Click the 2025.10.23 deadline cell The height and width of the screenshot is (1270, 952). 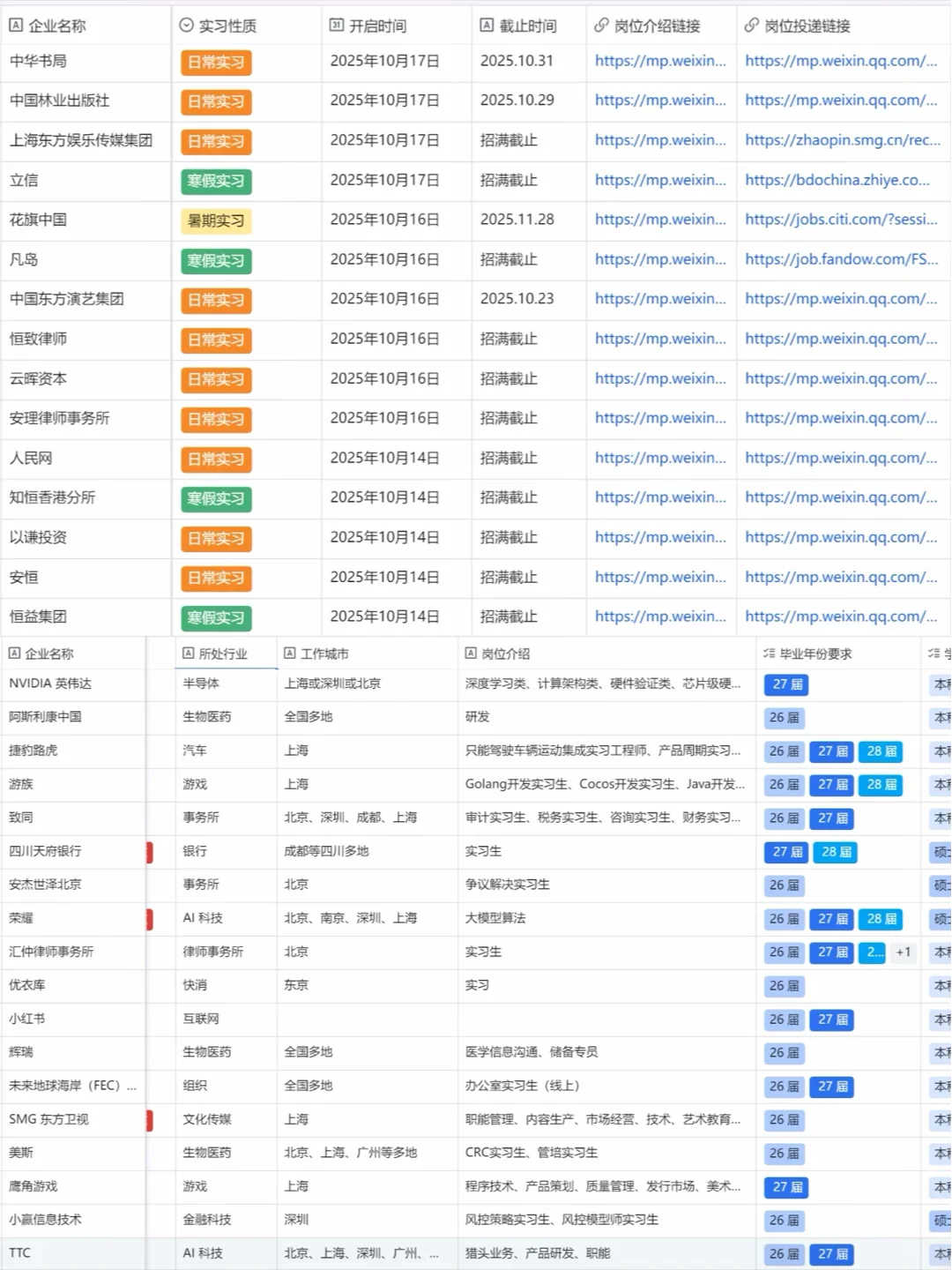click(529, 299)
